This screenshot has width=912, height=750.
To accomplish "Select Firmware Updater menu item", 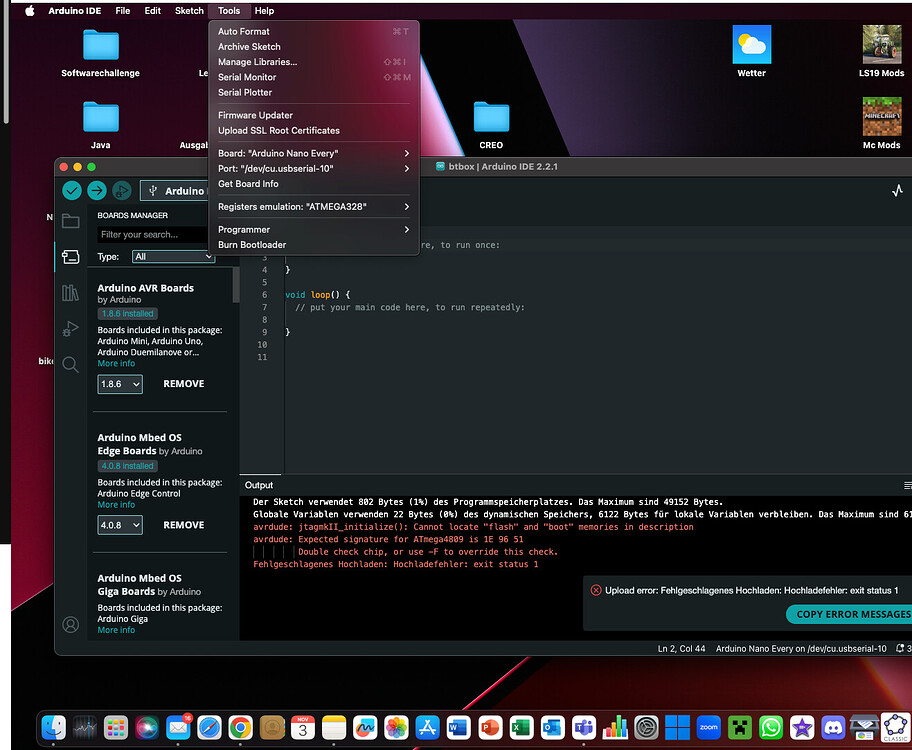I will [314, 115].
